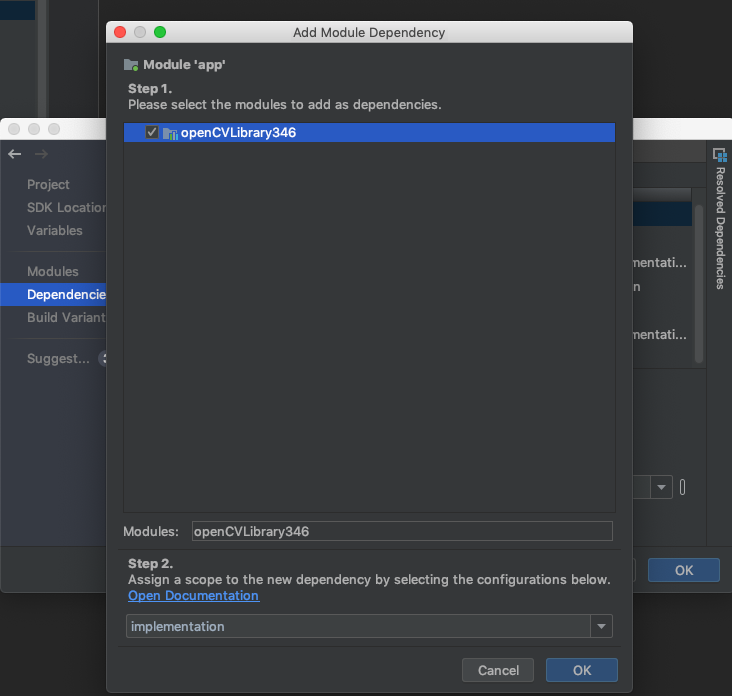Open the Open Documentation link
The image size is (732, 696).
194,596
